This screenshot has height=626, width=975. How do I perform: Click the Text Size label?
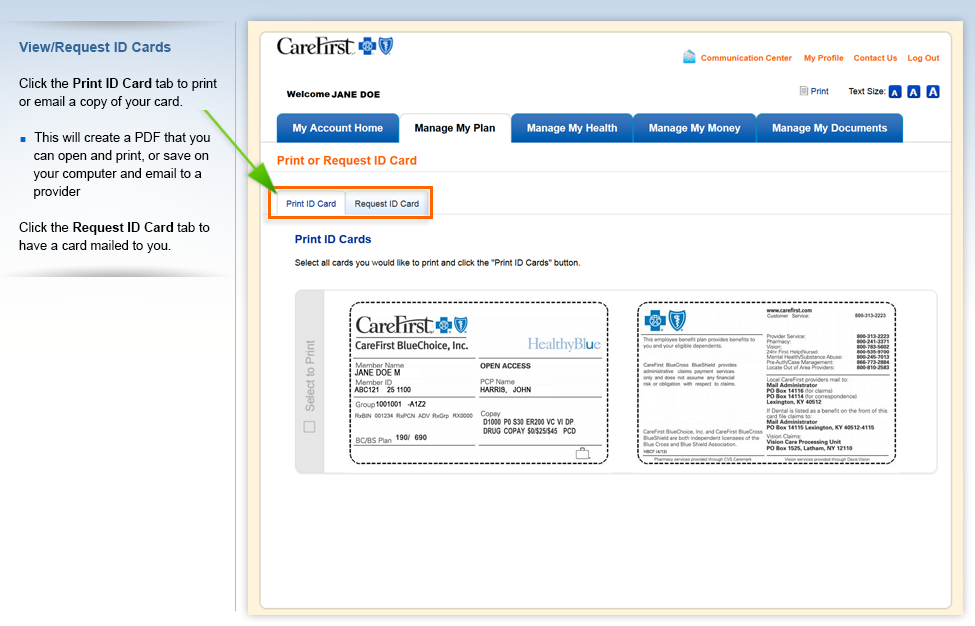[x=867, y=91]
